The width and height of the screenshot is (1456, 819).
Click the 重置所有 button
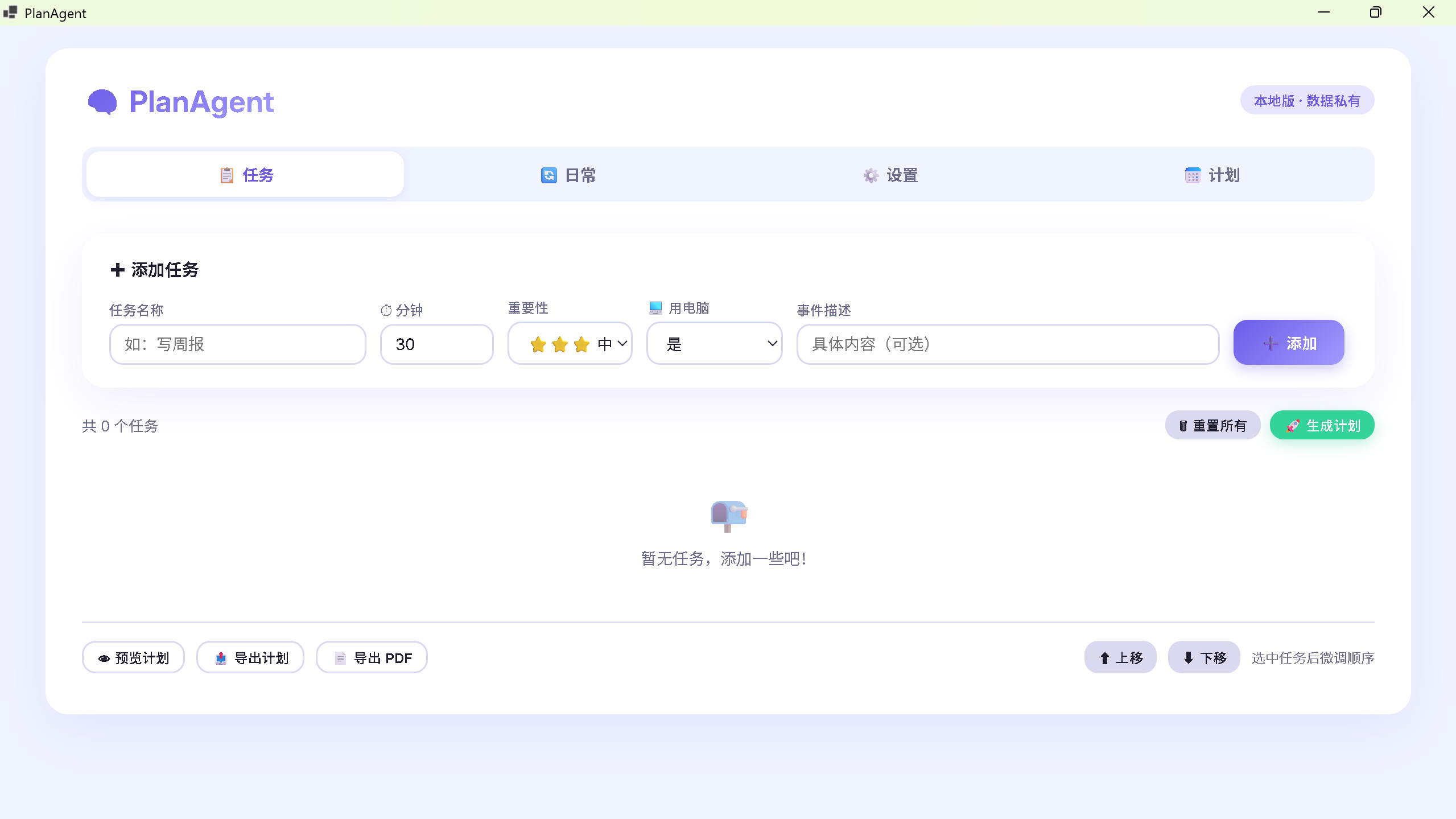1212,425
